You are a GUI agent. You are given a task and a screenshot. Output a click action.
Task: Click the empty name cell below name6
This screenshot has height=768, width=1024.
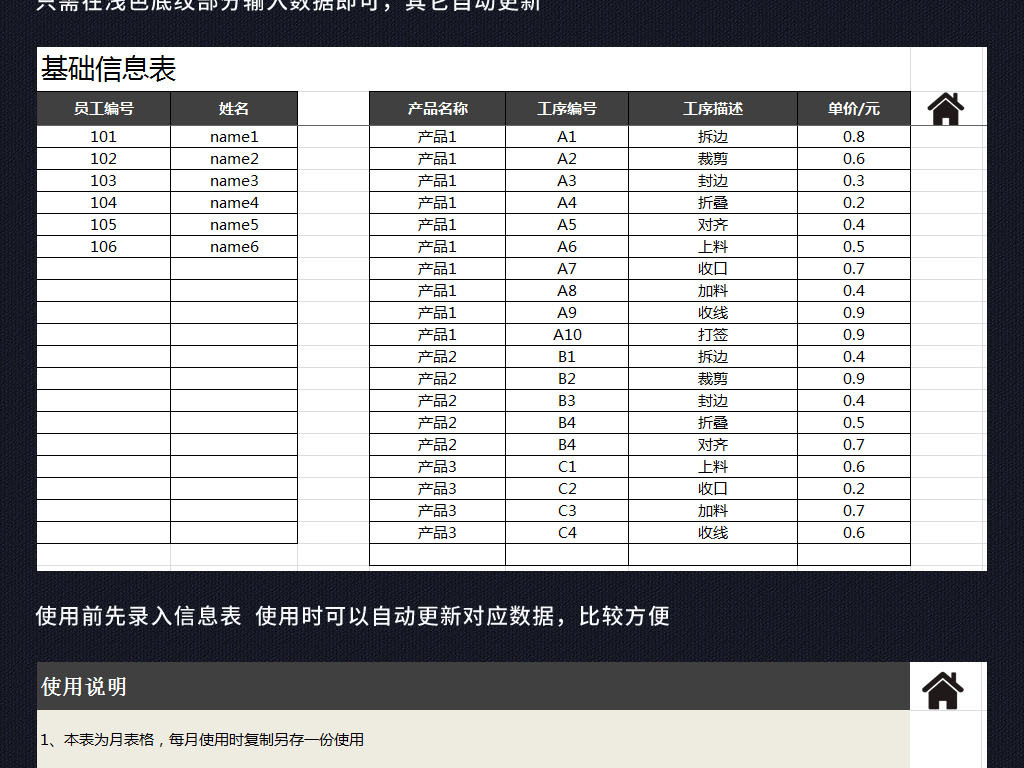(x=234, y=268)
